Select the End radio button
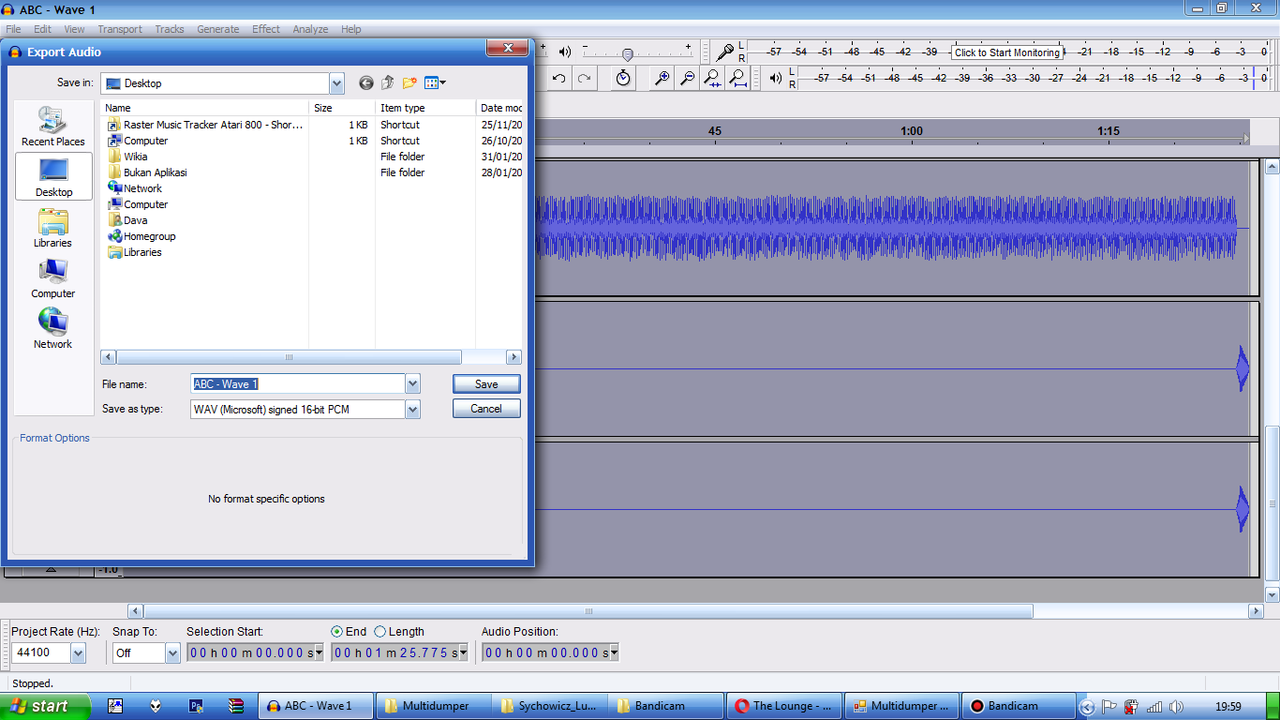This screenshot has width=1280, height=720. [x=337, y=632]
